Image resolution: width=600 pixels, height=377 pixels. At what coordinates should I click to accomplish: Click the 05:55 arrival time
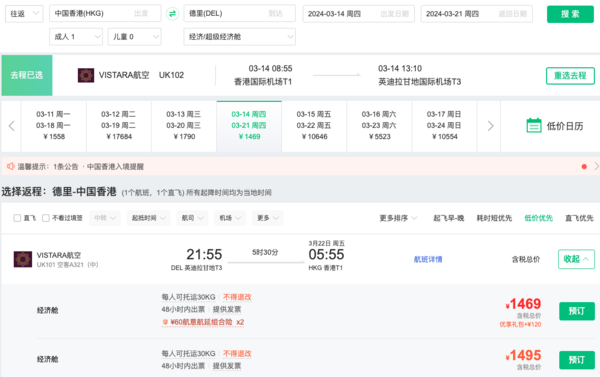coord(326,255)
